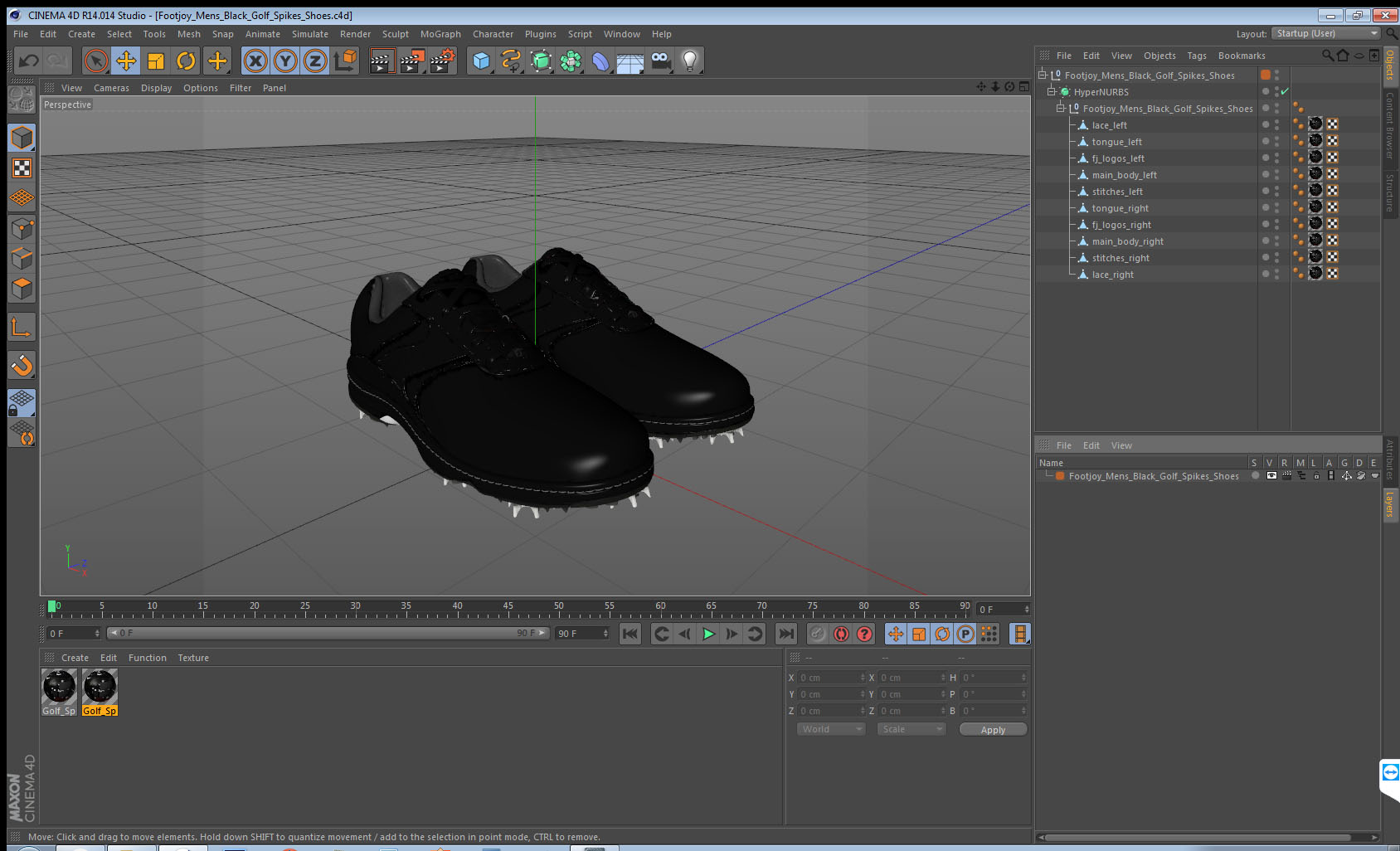1400x851 pixels.
Task: Open the Spline pen tools icon
Action: [x=511, y=61]
